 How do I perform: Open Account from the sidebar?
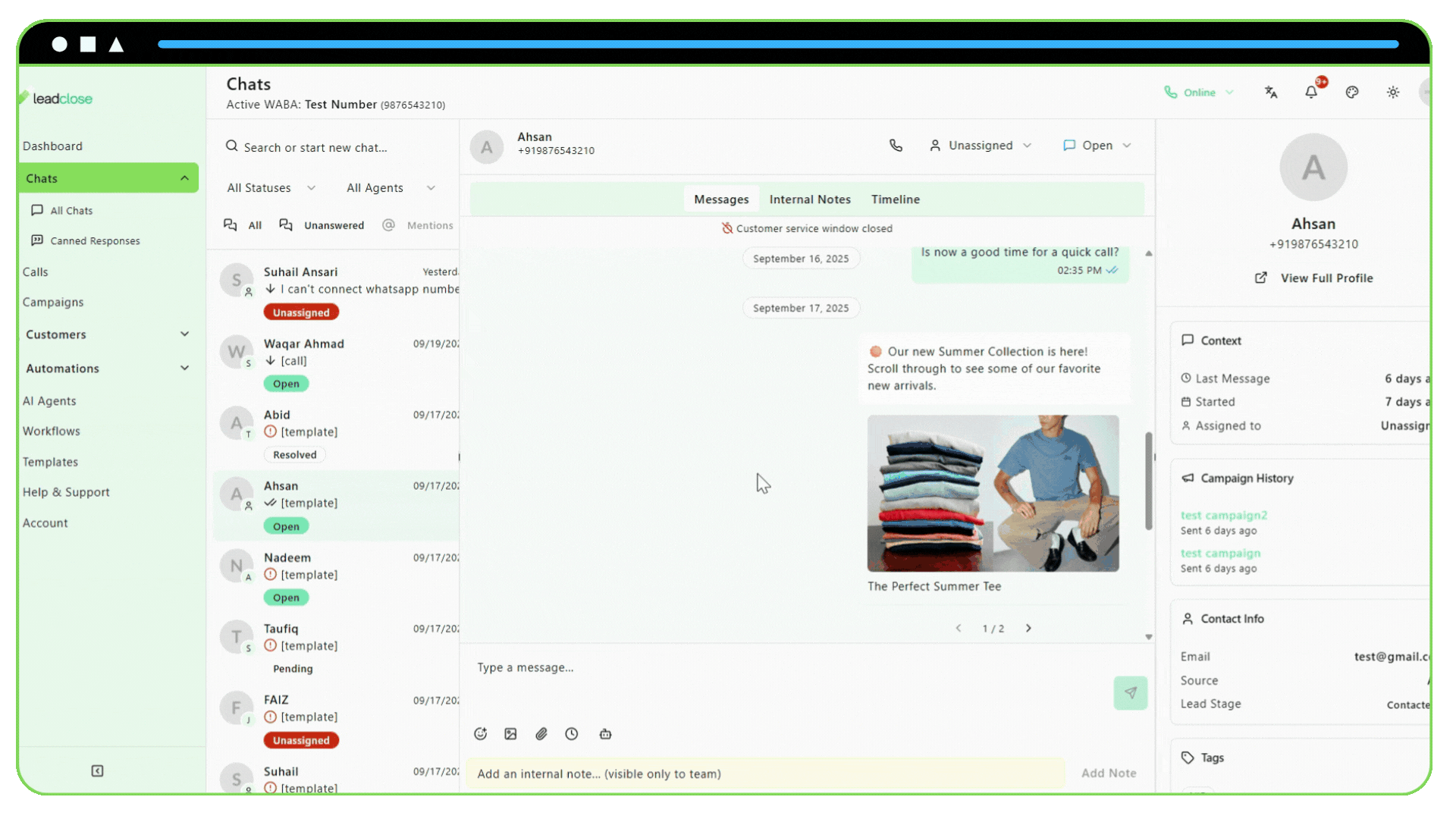point(45,523)
